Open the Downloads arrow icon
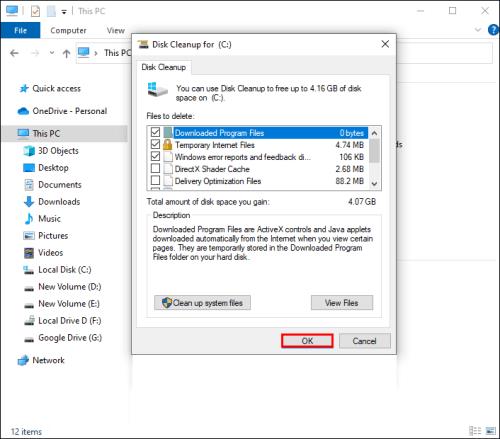This screenshot has width=500, height=439. tap(29, 202)
